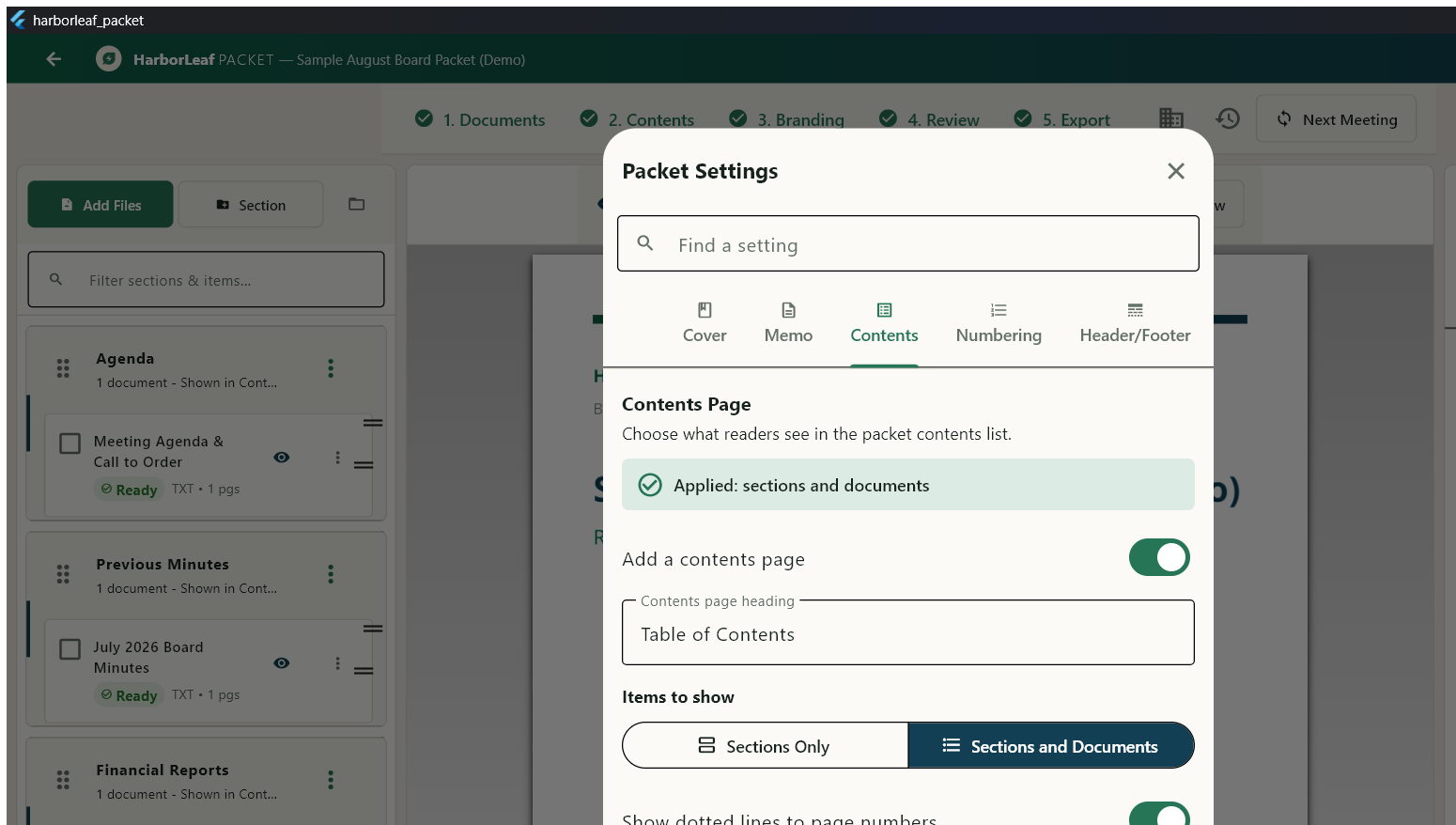Go to step 4. Review
1456x825 pixels.
(929, 119)
